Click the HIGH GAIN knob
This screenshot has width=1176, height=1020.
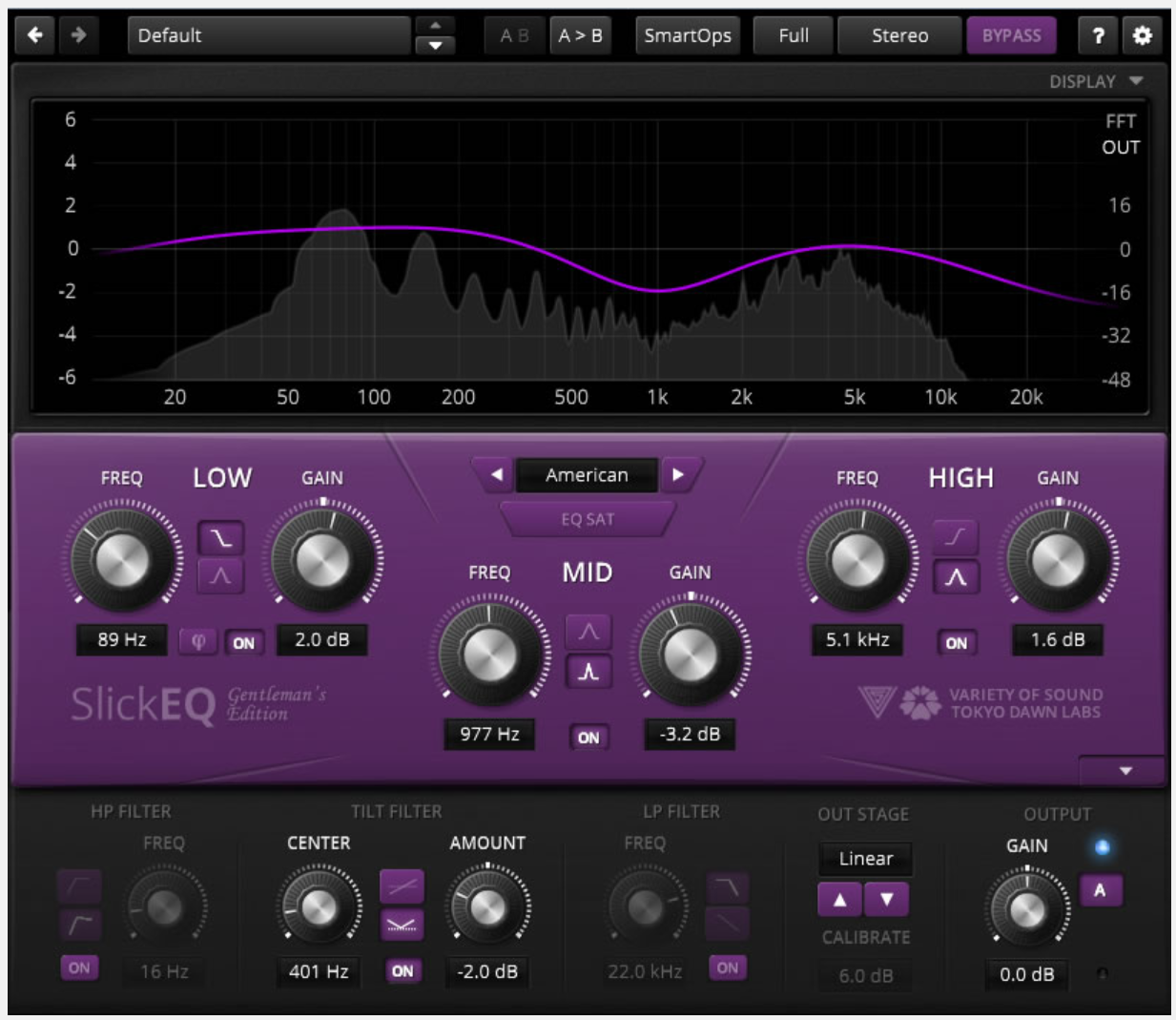(x=1058, y=559)
